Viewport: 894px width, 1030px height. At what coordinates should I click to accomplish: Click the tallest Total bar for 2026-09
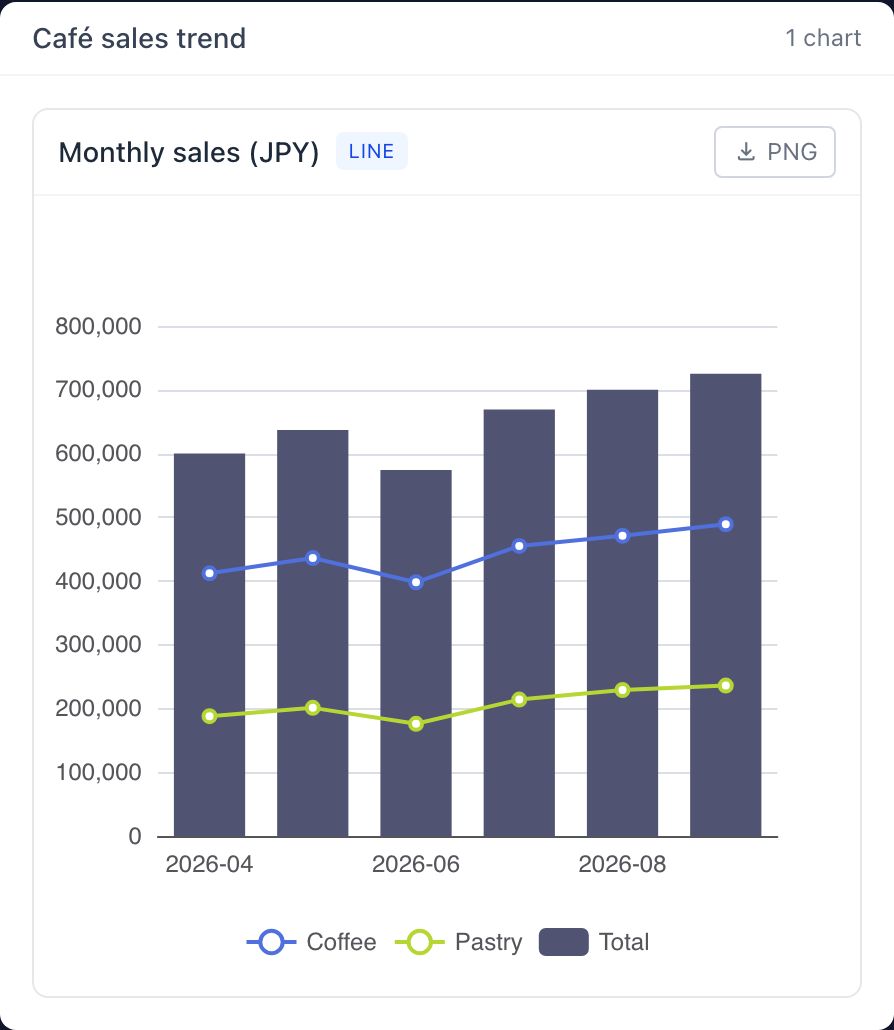(726, 606)
